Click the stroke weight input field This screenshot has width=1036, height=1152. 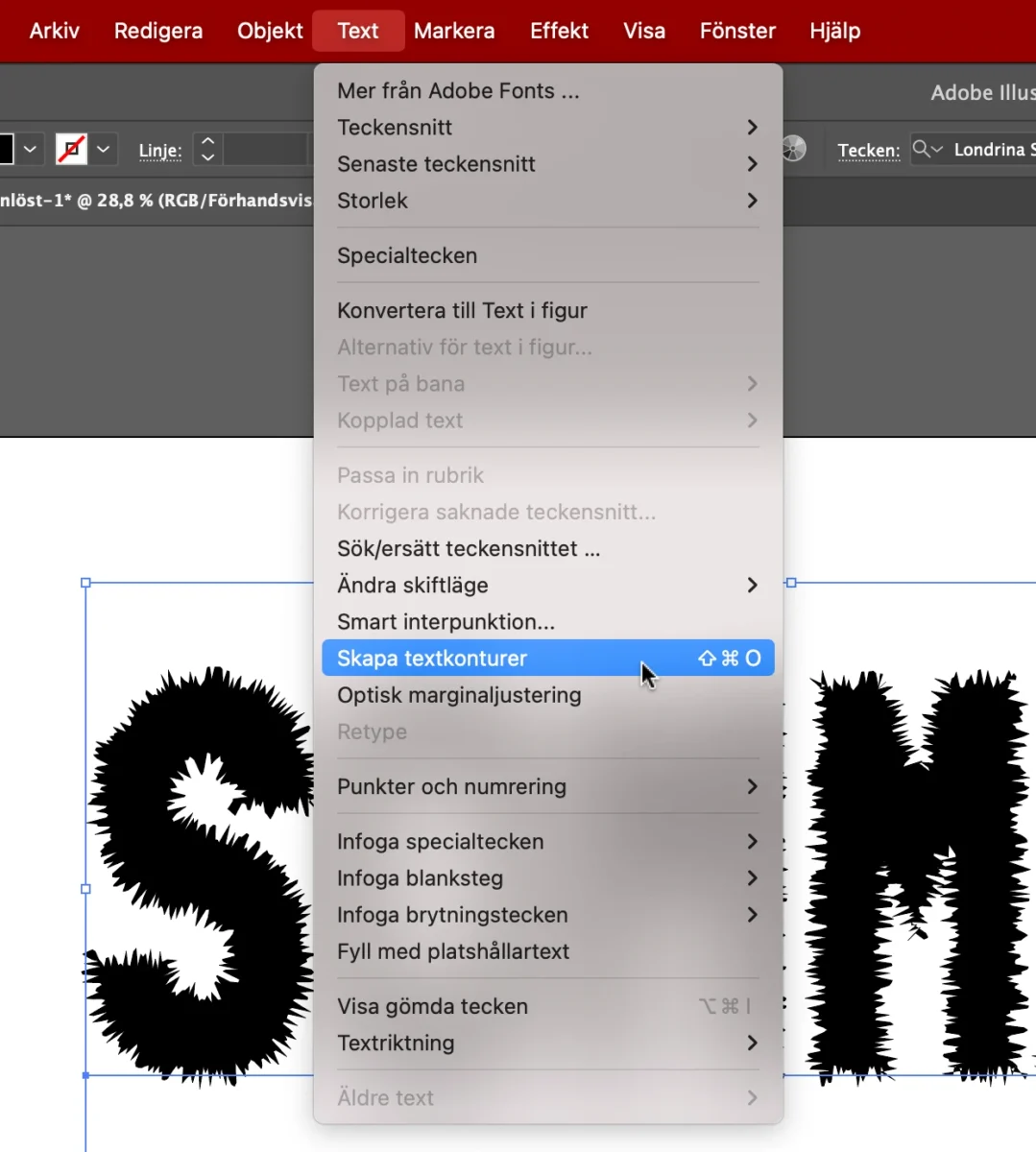tap(264, 149)
